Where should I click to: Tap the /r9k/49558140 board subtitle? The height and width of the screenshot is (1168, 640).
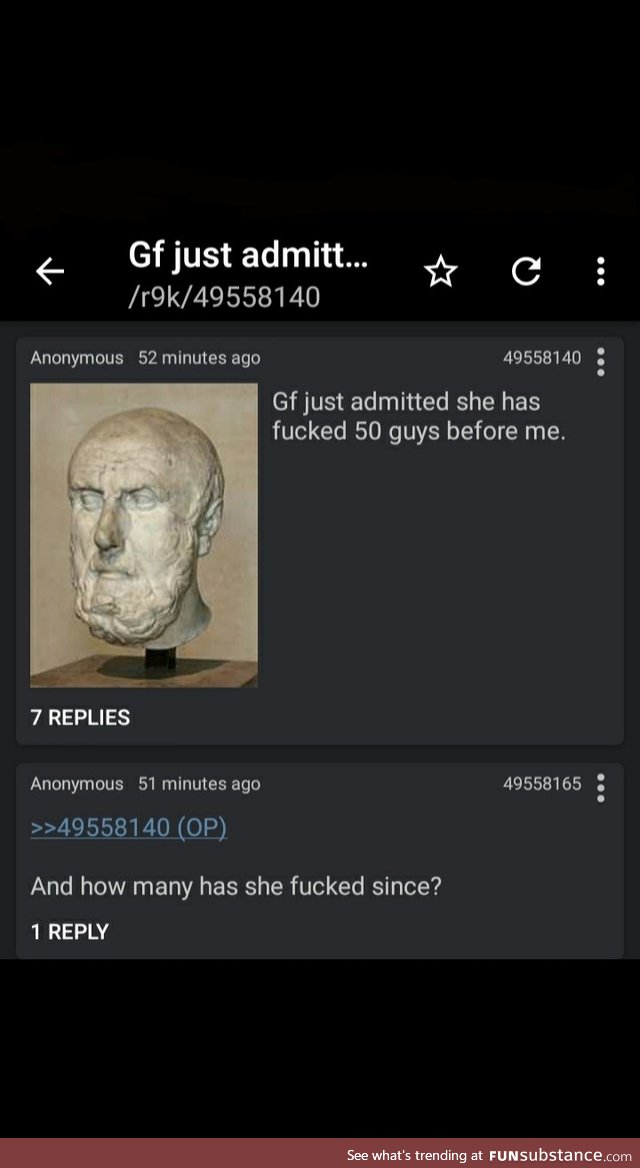(224, 297)
